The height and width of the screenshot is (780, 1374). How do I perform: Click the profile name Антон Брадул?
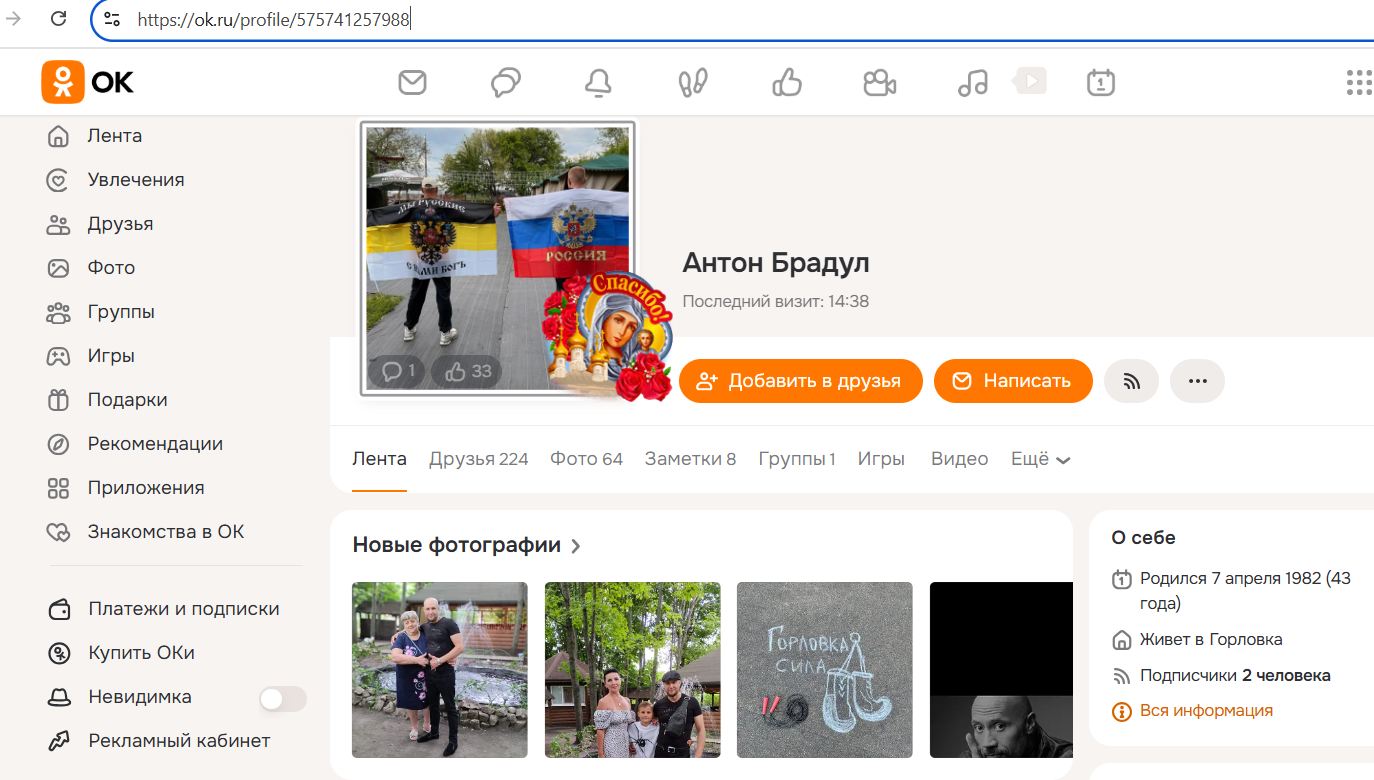pos(776,263)
